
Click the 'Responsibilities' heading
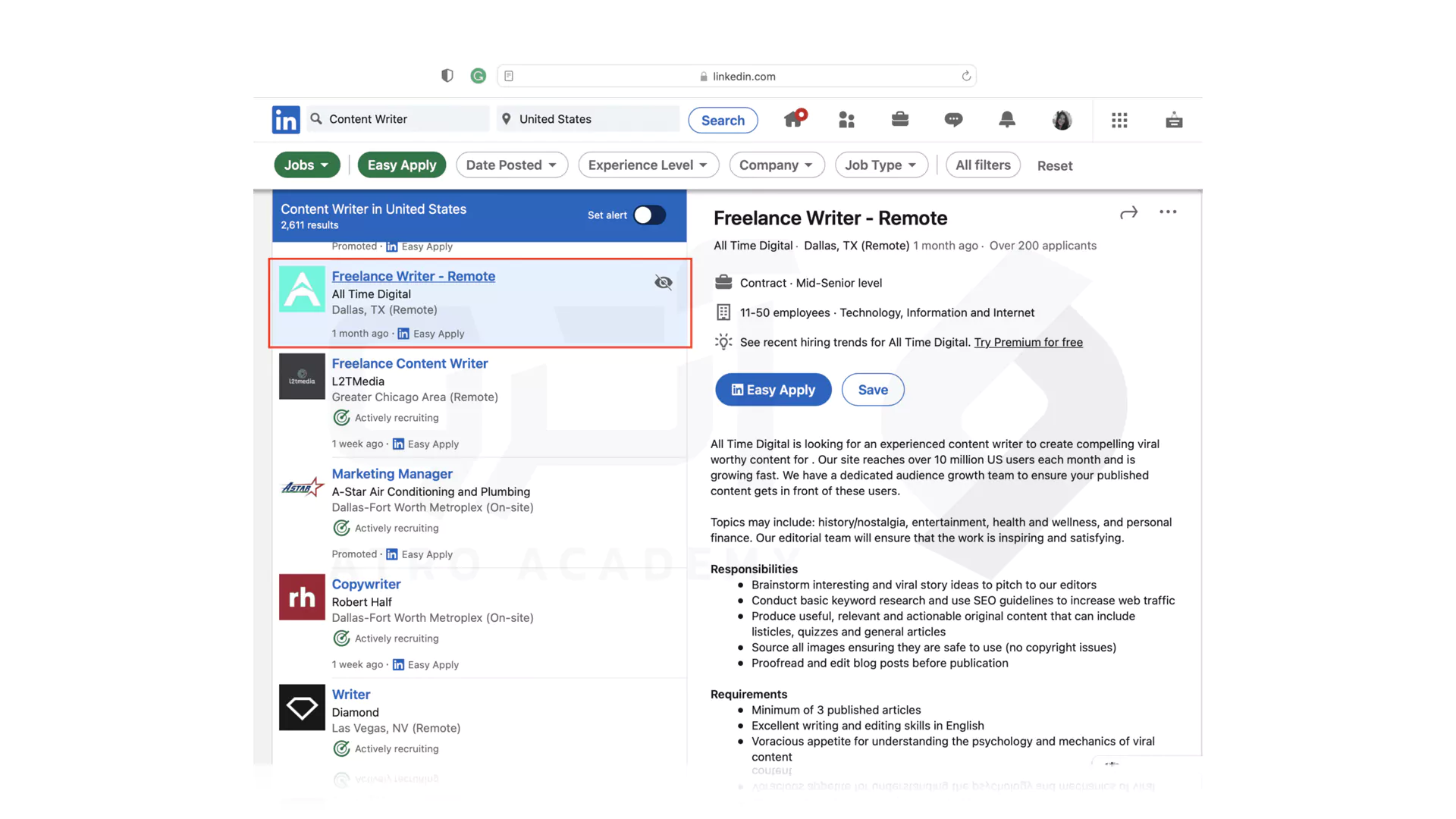(754, 570)
